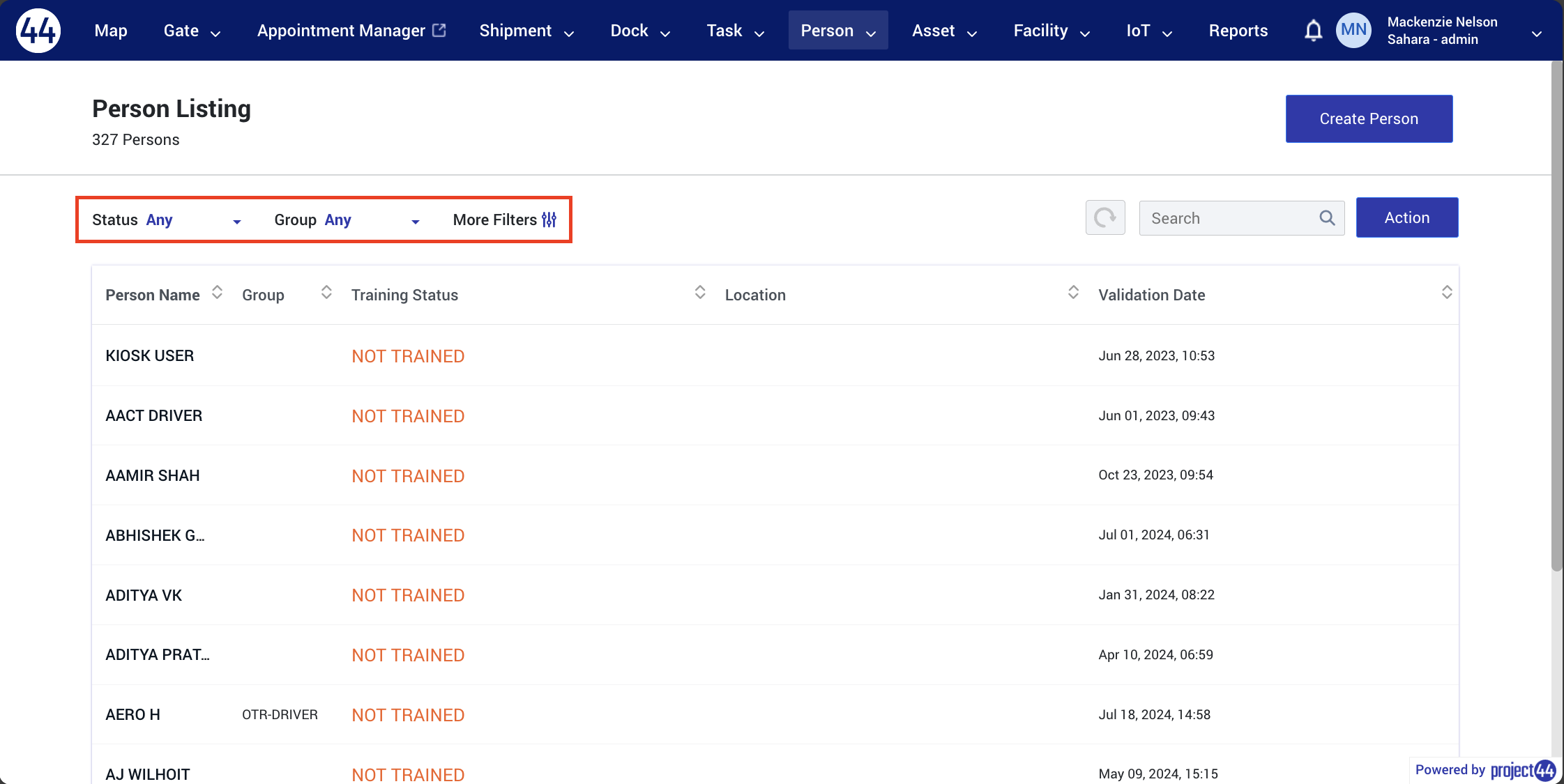Click the Jun 01, 2023, 09:43 date
The width and height of the screenshot is (1564, 784).
(x=1157, y=415)
